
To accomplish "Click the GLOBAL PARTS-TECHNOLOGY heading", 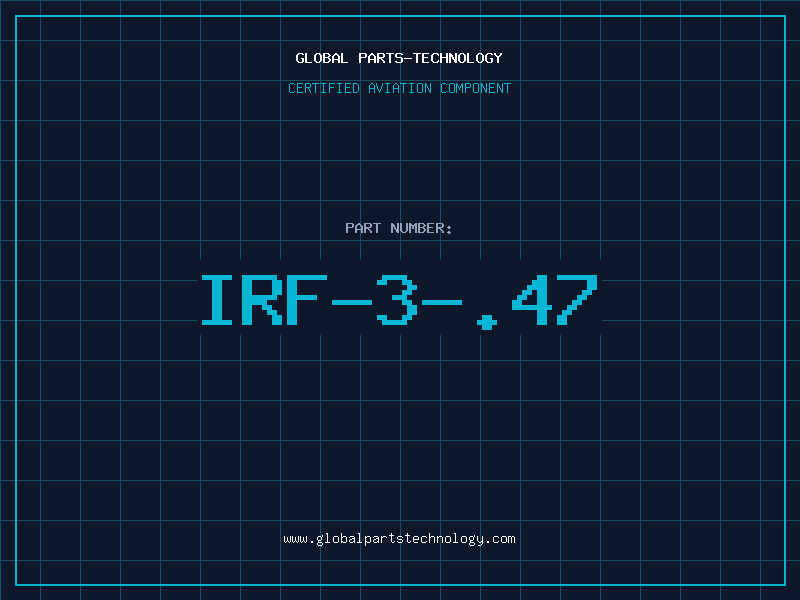I will pos(399,58).
